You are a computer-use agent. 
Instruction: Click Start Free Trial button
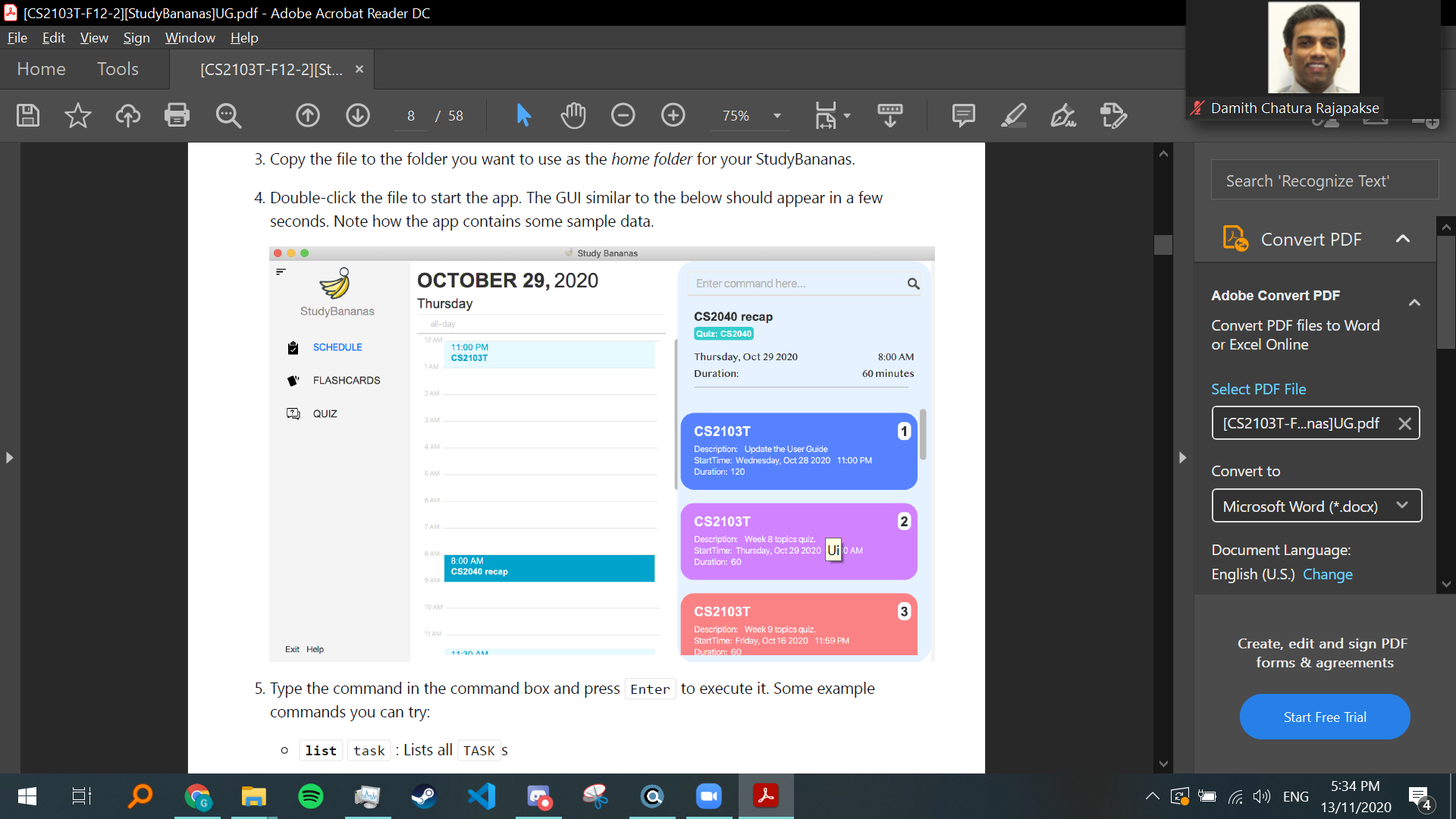1324,717
